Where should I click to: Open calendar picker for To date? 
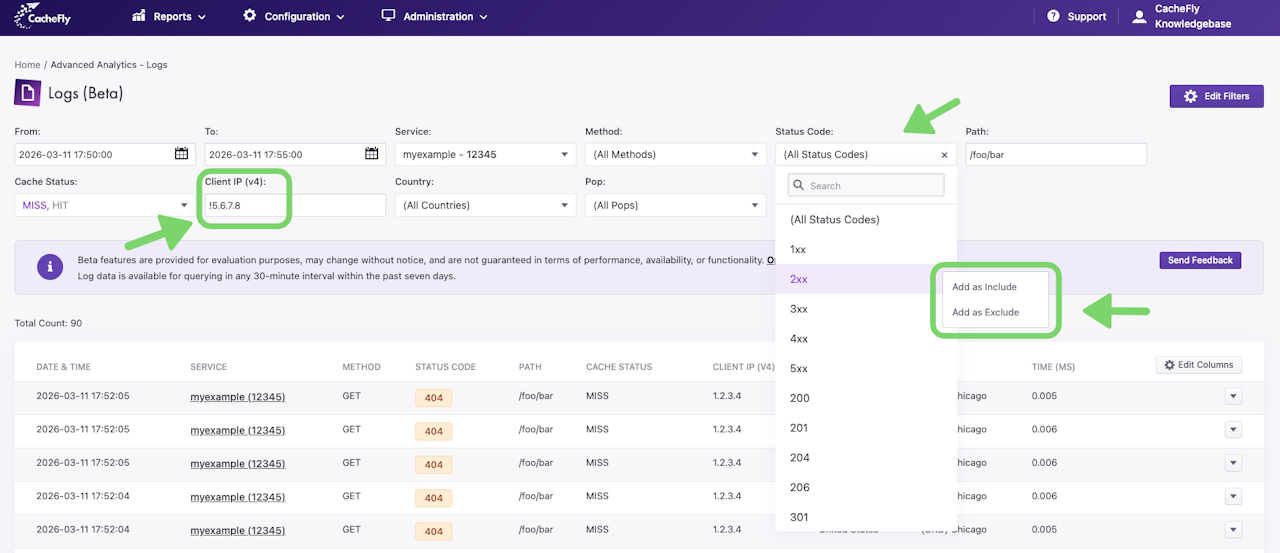pos(371,154)
